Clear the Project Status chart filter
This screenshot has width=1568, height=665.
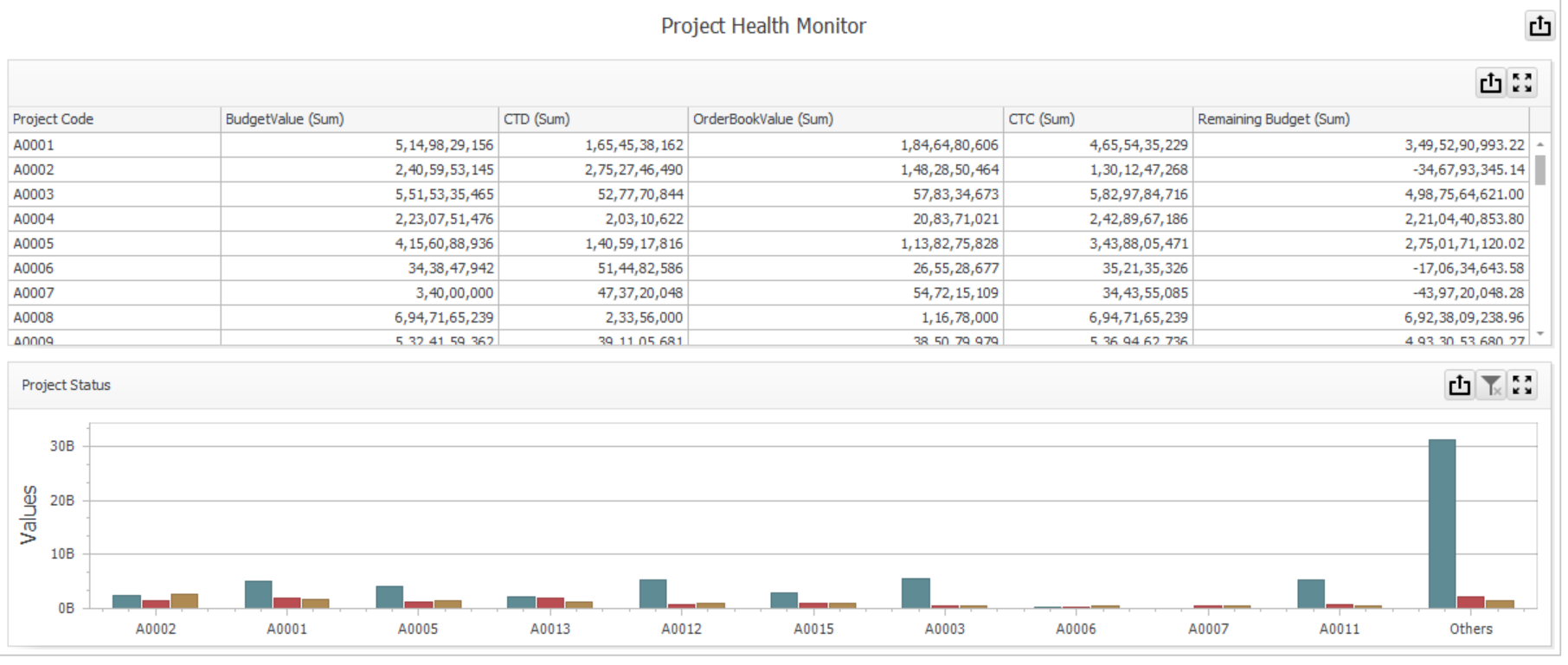(1490, 385)
